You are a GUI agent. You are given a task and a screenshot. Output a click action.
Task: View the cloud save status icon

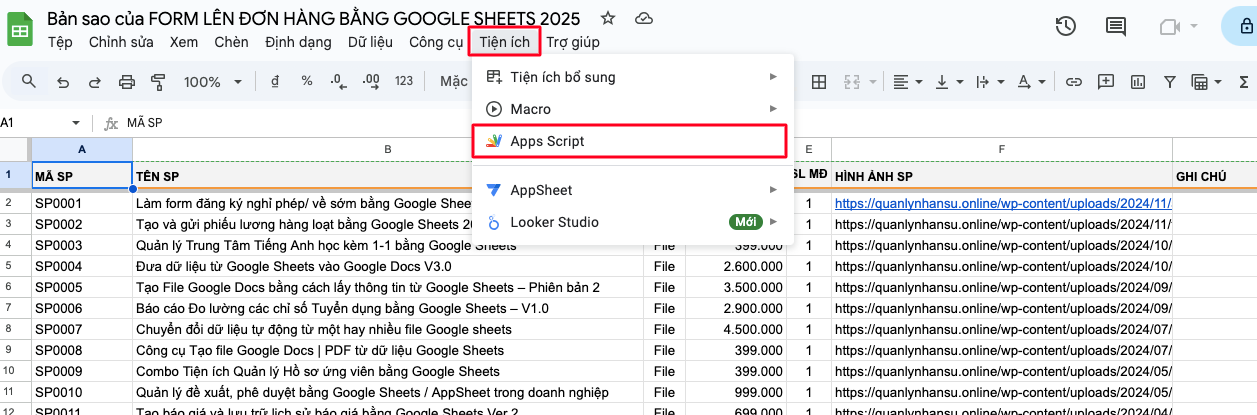coord(645,19)
